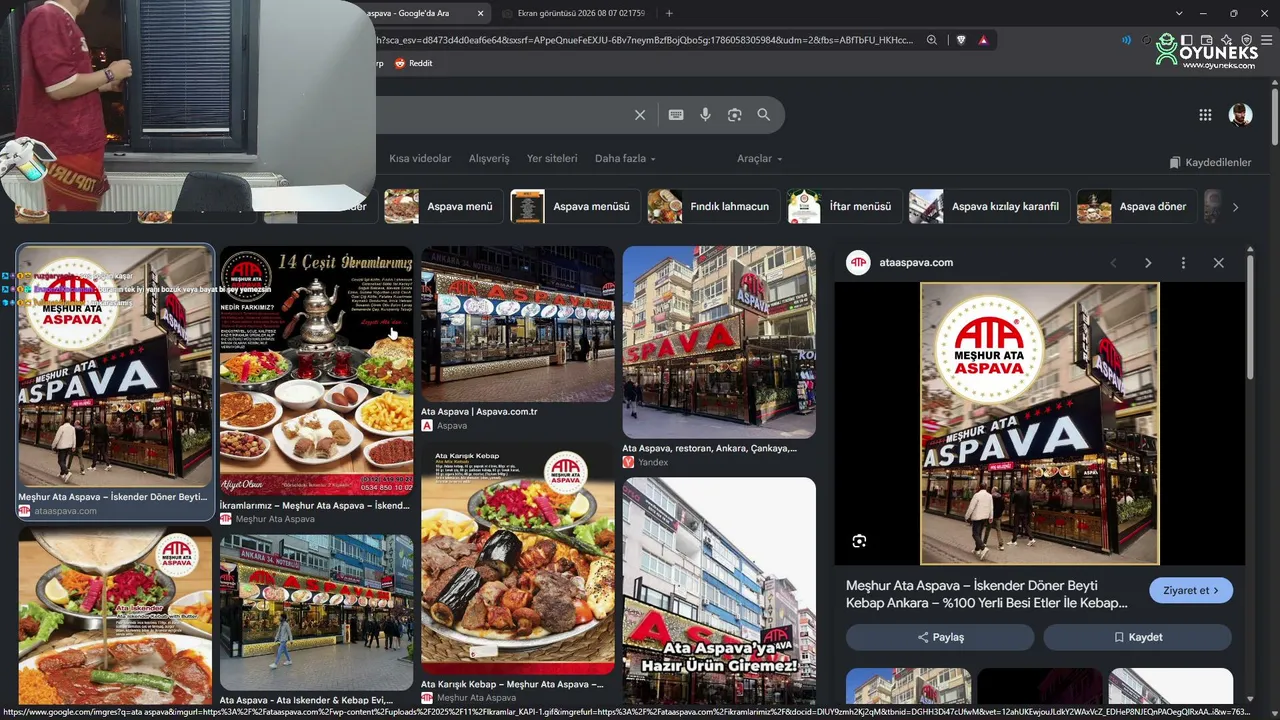Open a new browser tab

click(669, 13)
